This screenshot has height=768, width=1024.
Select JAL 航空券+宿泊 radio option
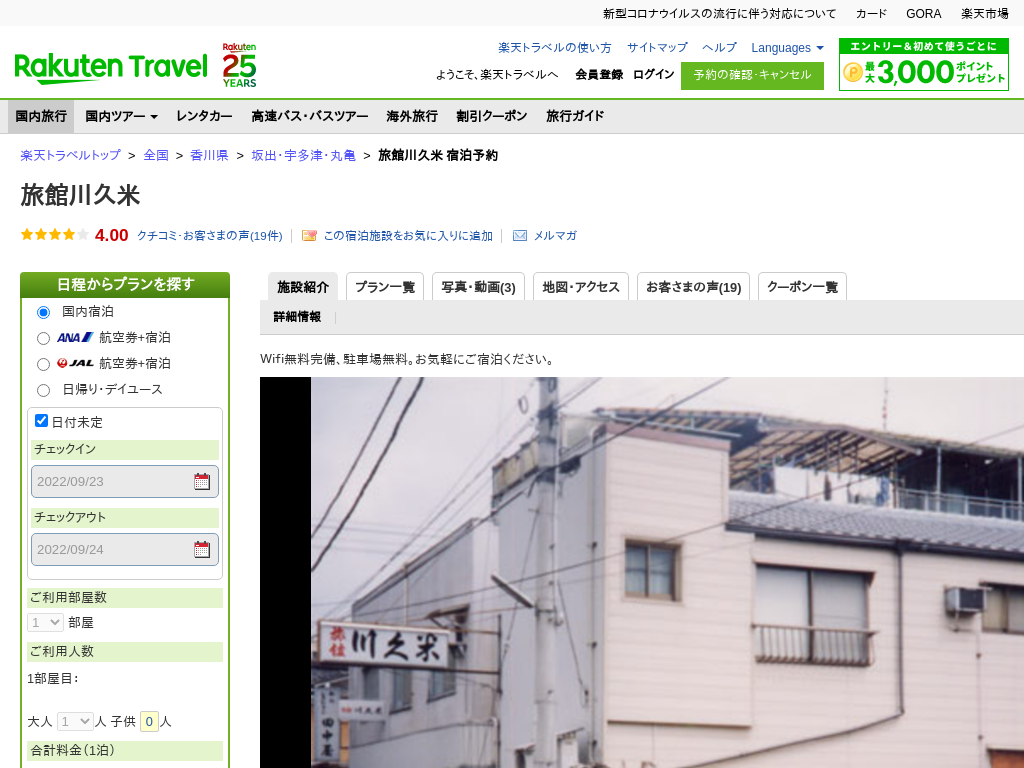click(43, 364)
